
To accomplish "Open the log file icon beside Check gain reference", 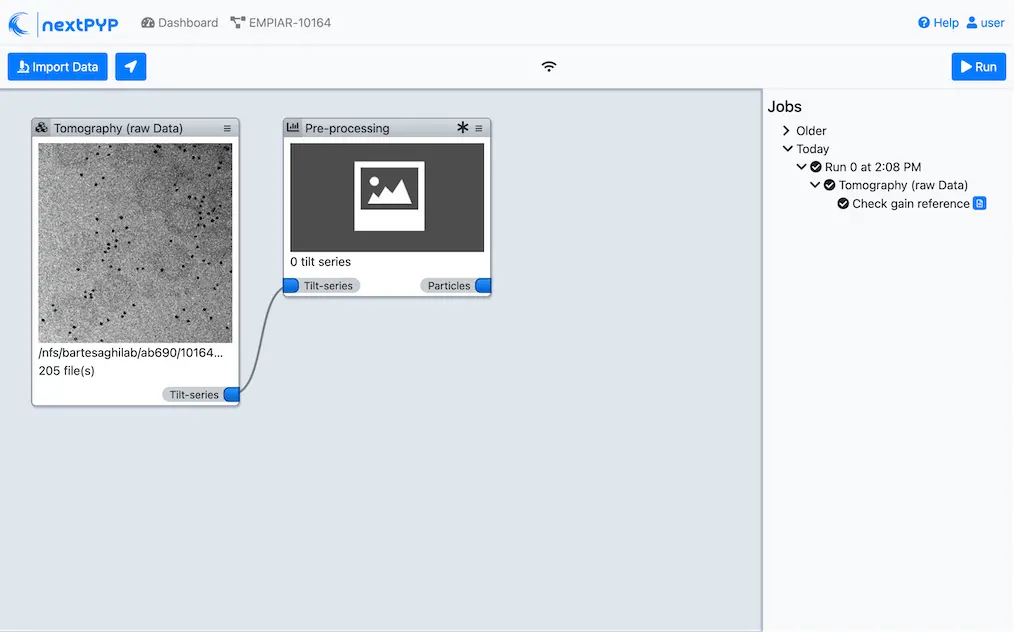I will pos(978,203).
